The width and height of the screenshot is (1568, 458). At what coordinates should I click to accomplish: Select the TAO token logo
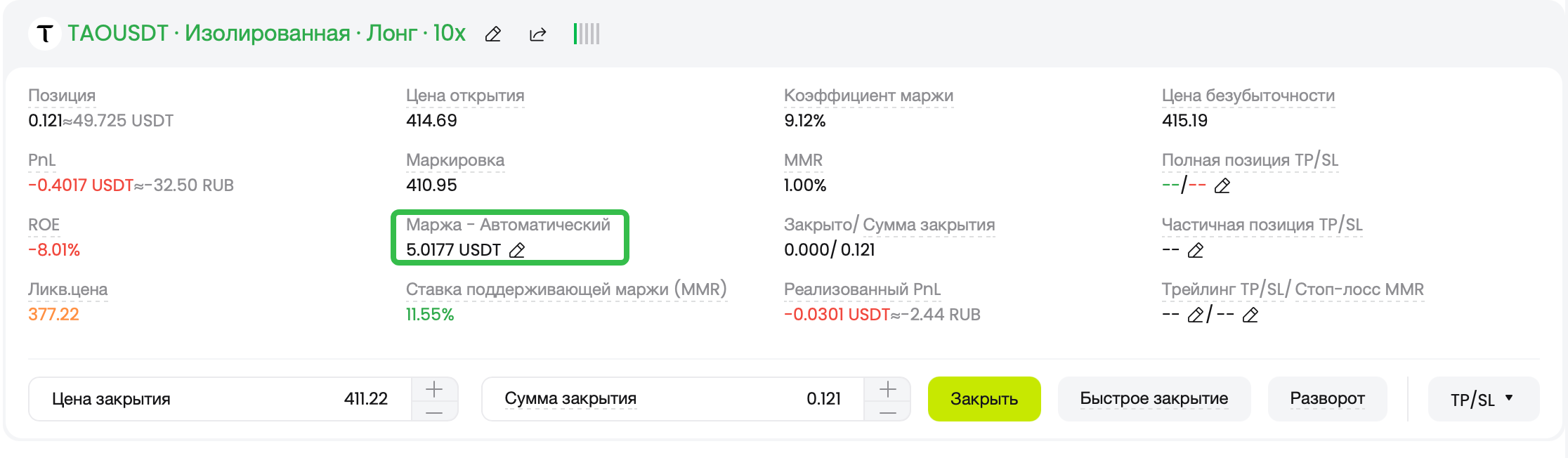[x=44, y=33]
